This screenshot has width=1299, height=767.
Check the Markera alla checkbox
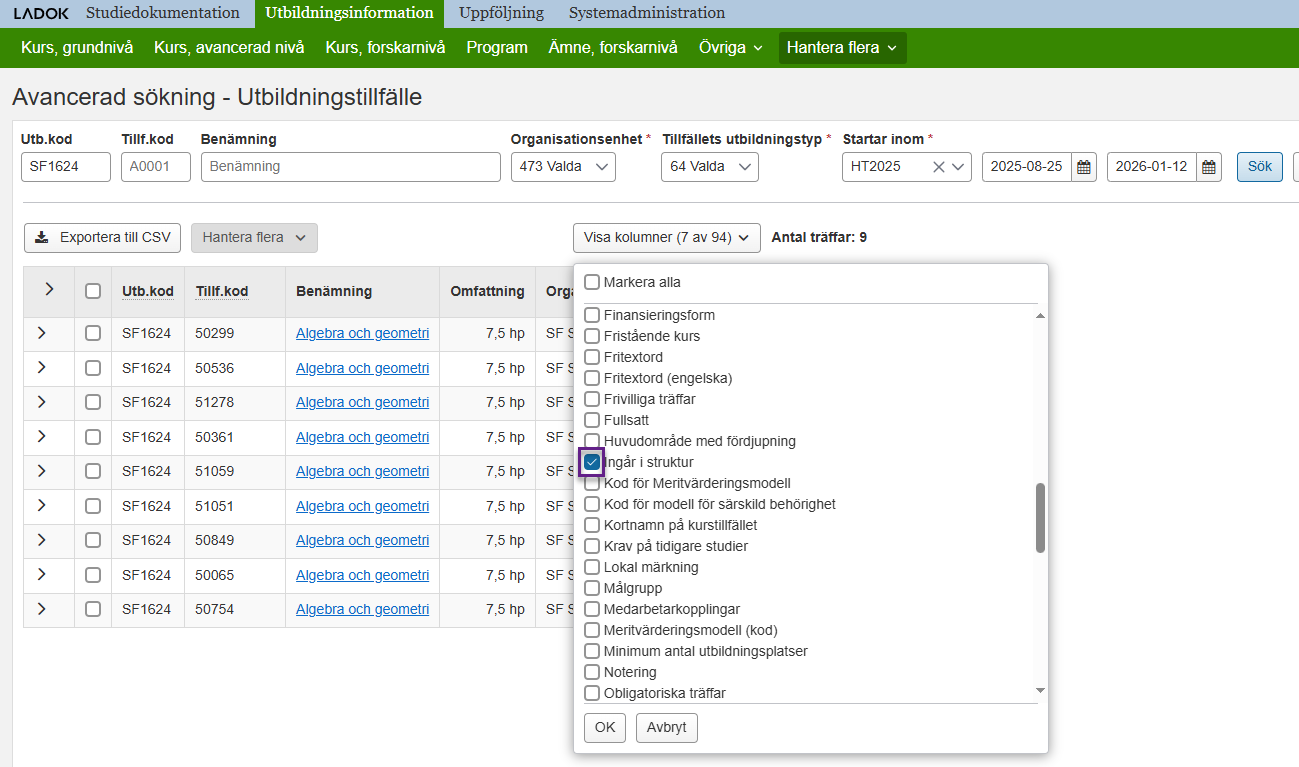click(592, 282)
